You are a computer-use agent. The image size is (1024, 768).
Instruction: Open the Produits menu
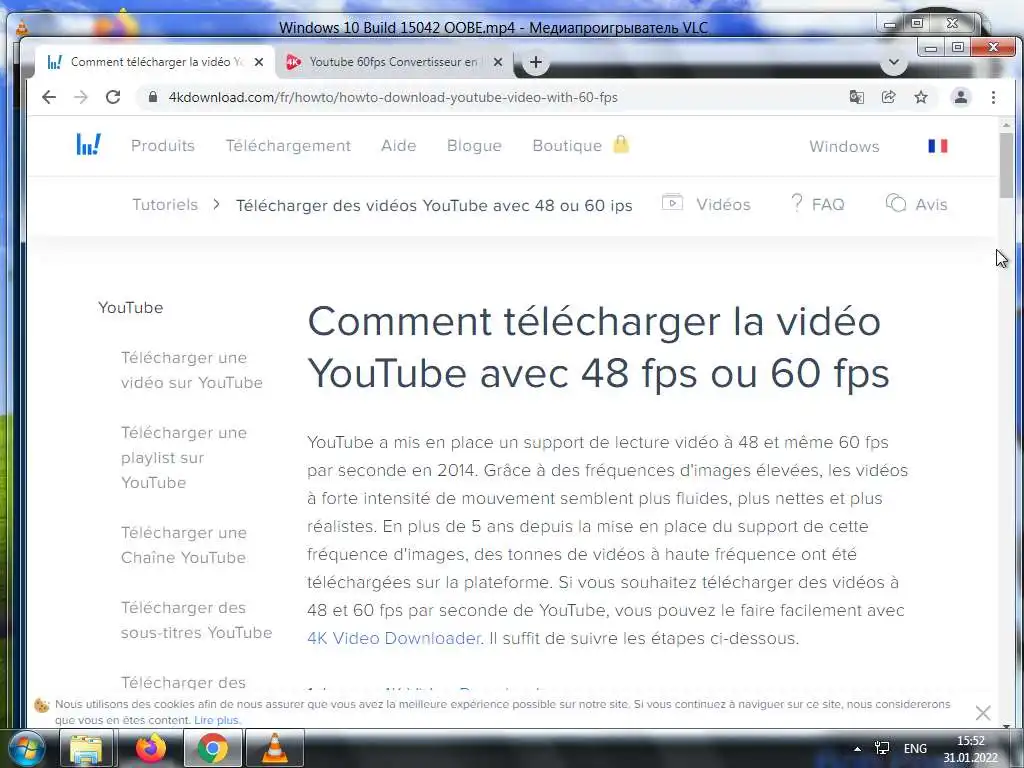tap(163, 146)
